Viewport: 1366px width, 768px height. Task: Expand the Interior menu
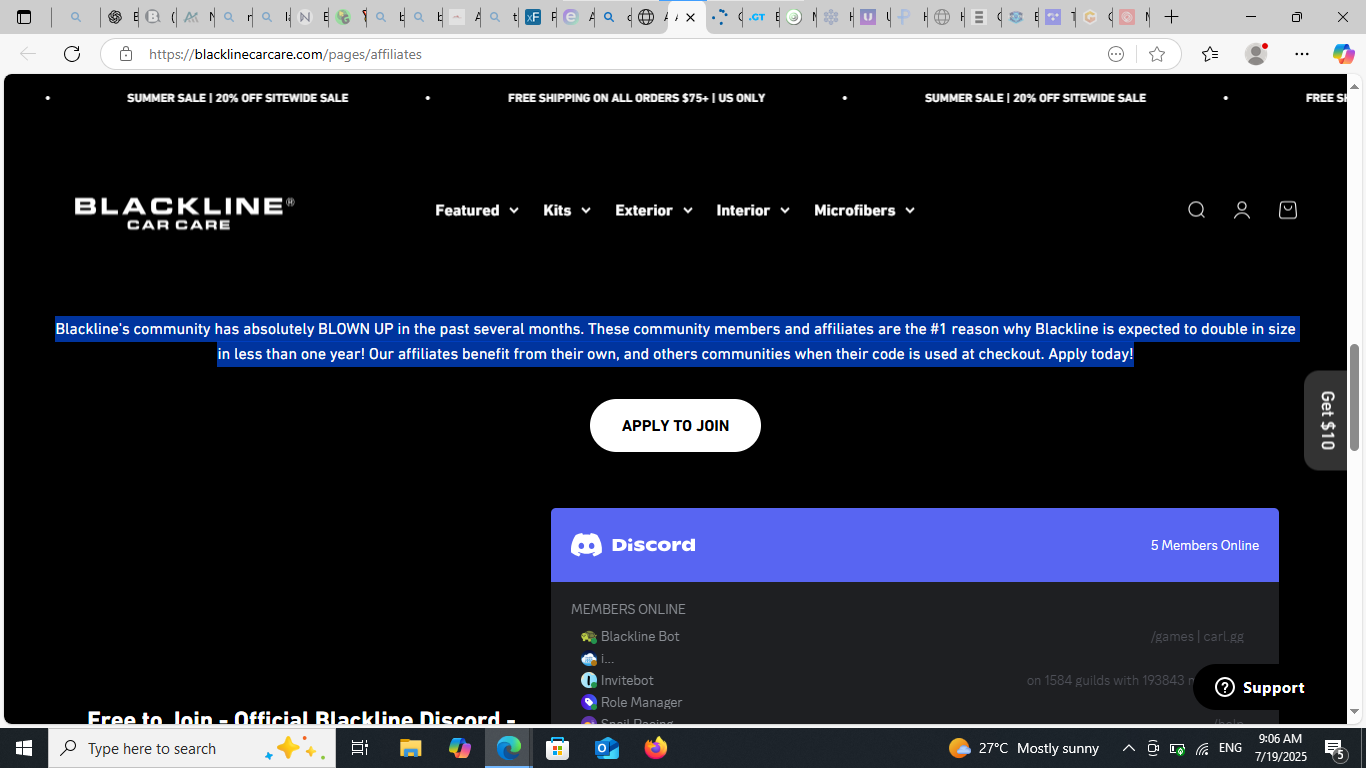(753, 210)
